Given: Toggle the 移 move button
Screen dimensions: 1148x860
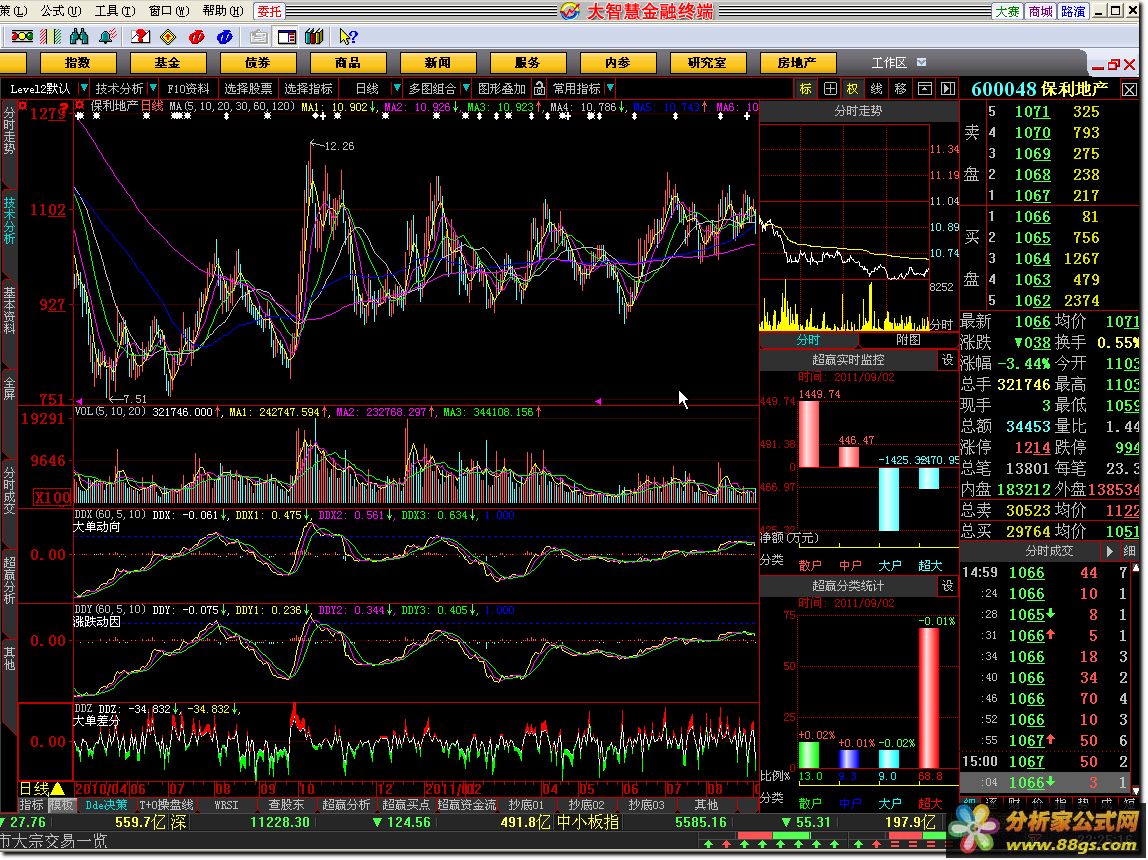Looking at the screenshot, I should (x=901, y=89).
